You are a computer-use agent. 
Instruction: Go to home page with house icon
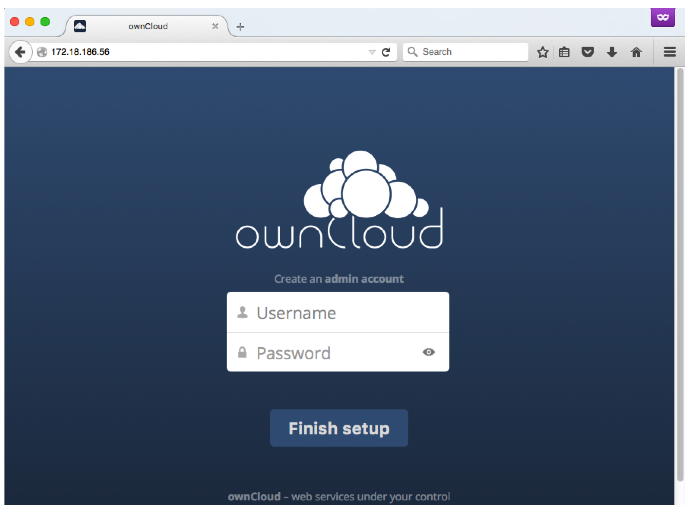(x=636, y=52)
